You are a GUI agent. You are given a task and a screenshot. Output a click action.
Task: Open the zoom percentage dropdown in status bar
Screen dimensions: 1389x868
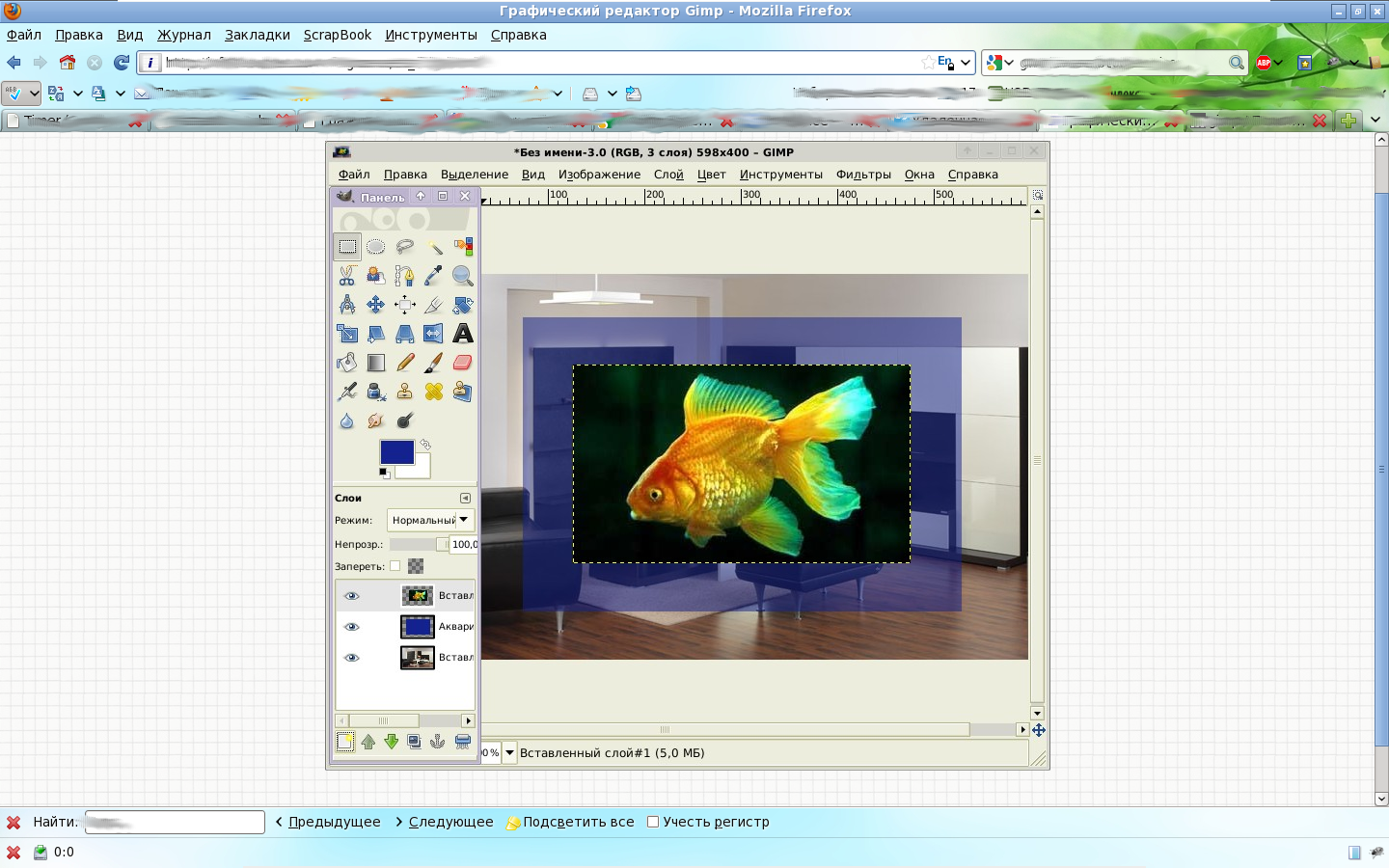[510, 753]
